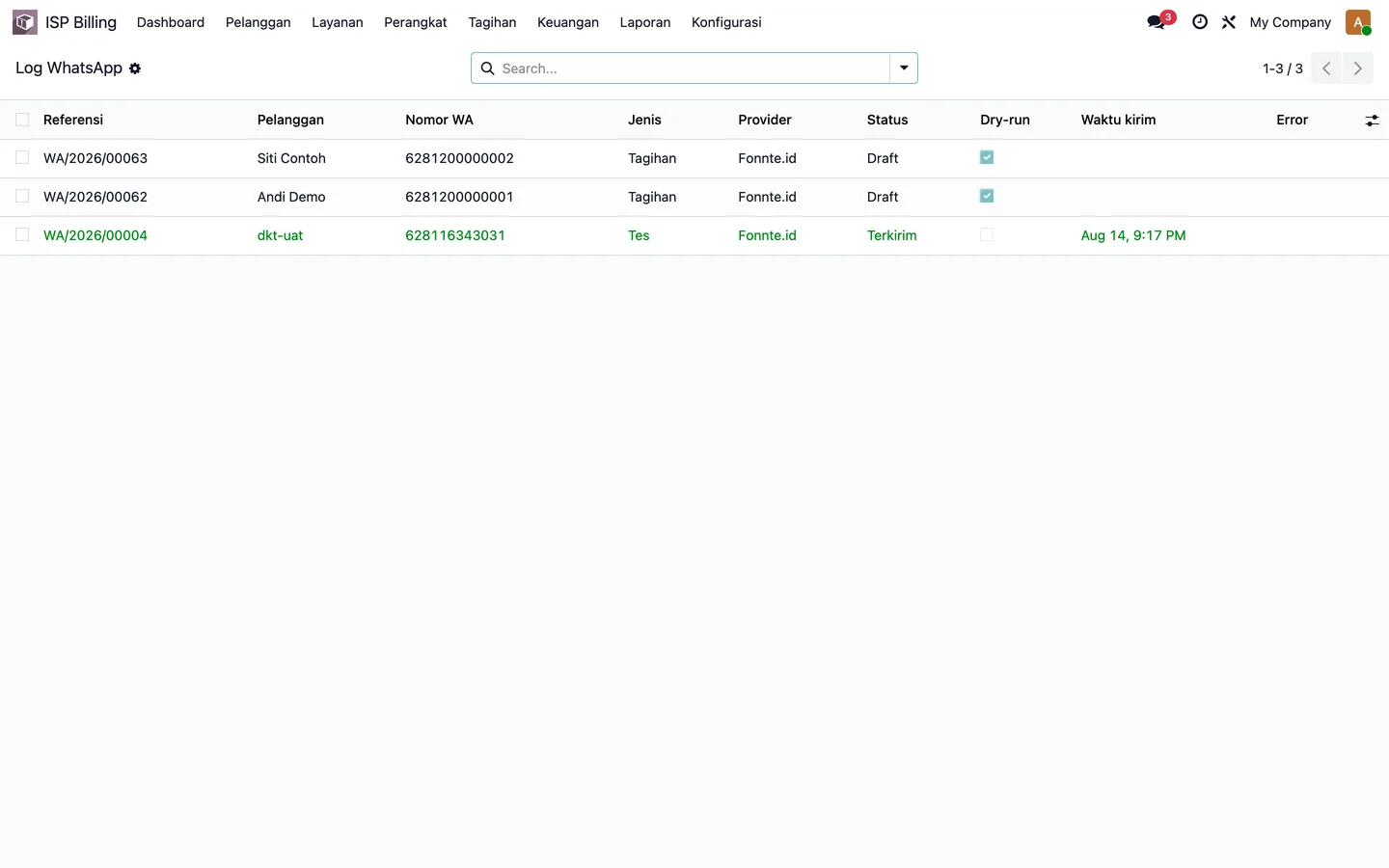Click Tagihan type in the Andi Demo row
1389x868 pixels.
(x=652, y=197)
